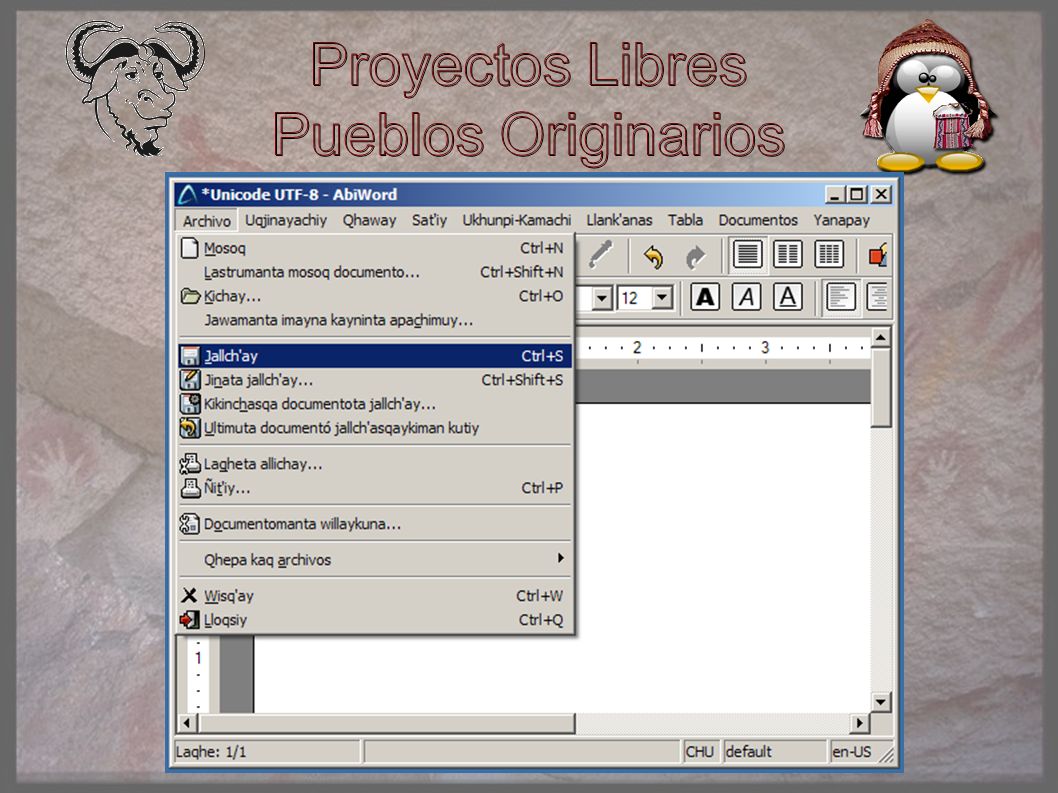The height and width of the screenshot is (793, 1058).
Task: Expand Qhepa kaq archivos submenu arrow
Action: [561, 558]
